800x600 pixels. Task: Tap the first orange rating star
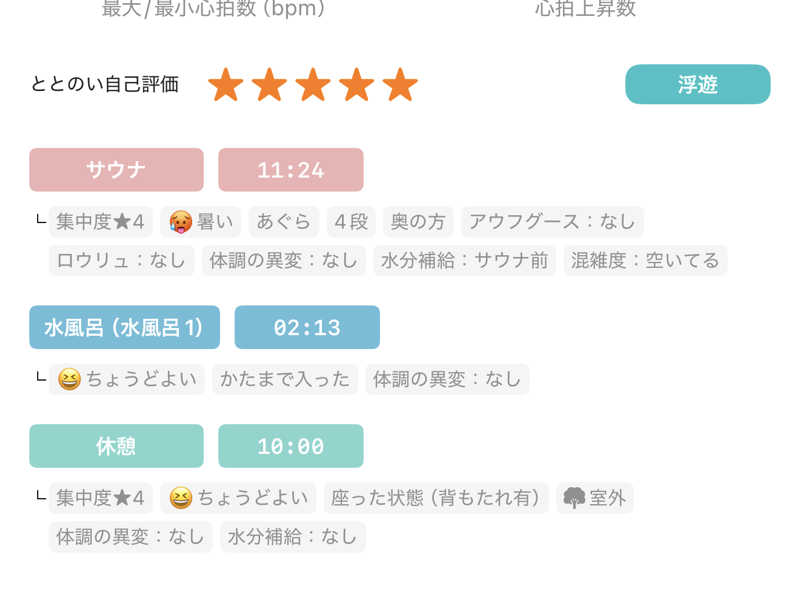tap(226, 85)
